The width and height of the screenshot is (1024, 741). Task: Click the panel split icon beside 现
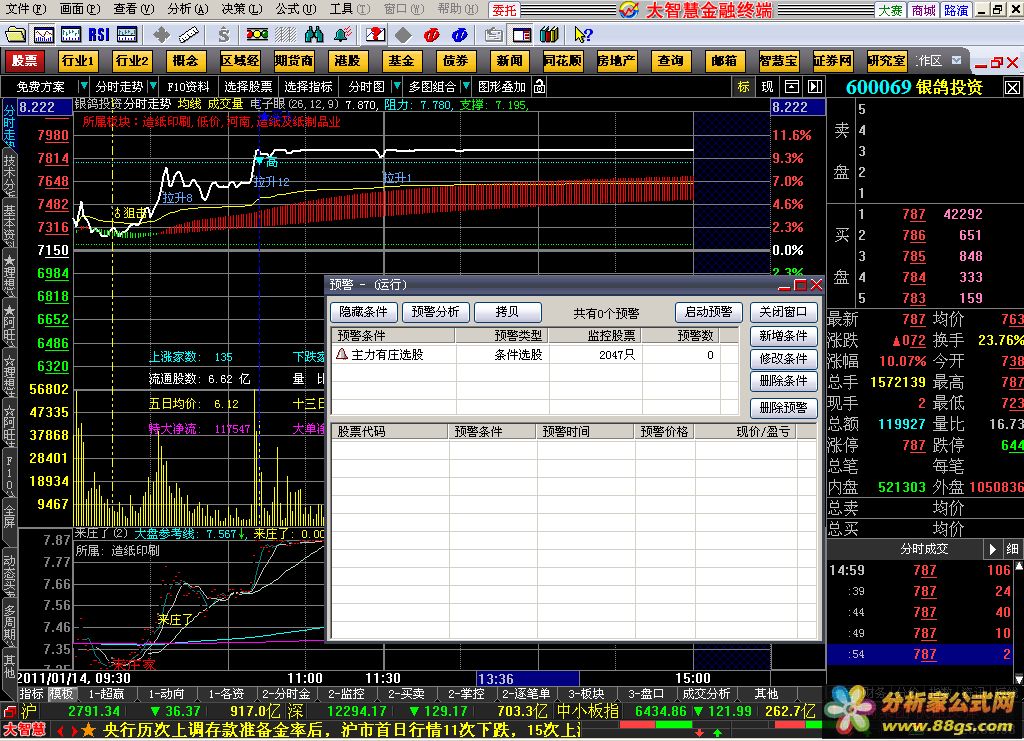(792, 86)
